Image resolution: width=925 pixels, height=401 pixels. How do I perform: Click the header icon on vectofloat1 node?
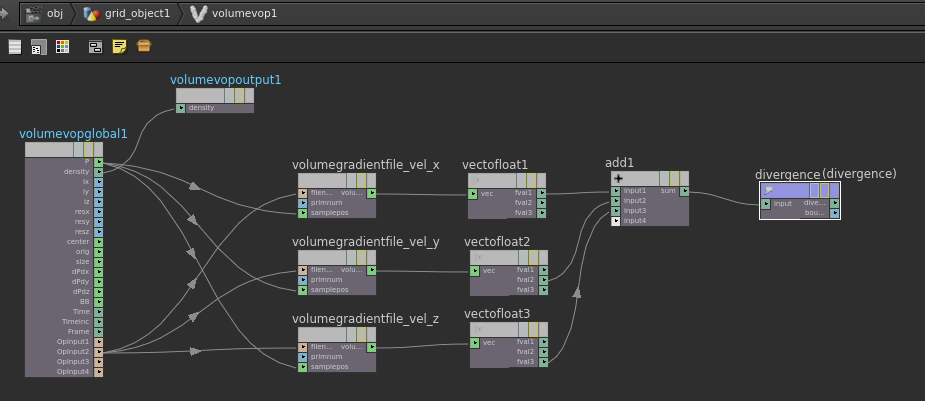tap(477, 180)
